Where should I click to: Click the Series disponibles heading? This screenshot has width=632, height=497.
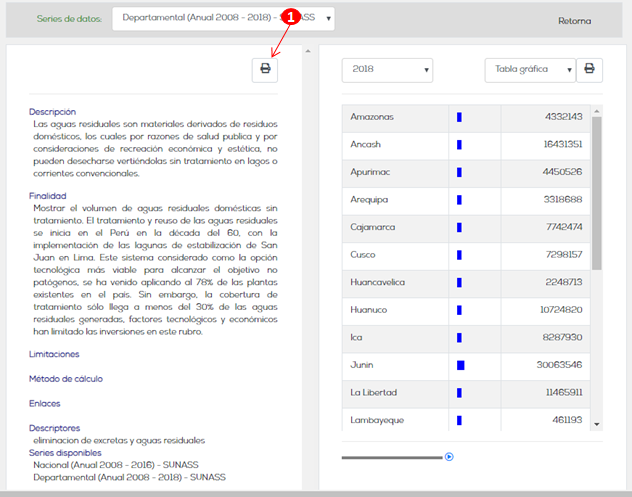65,453
